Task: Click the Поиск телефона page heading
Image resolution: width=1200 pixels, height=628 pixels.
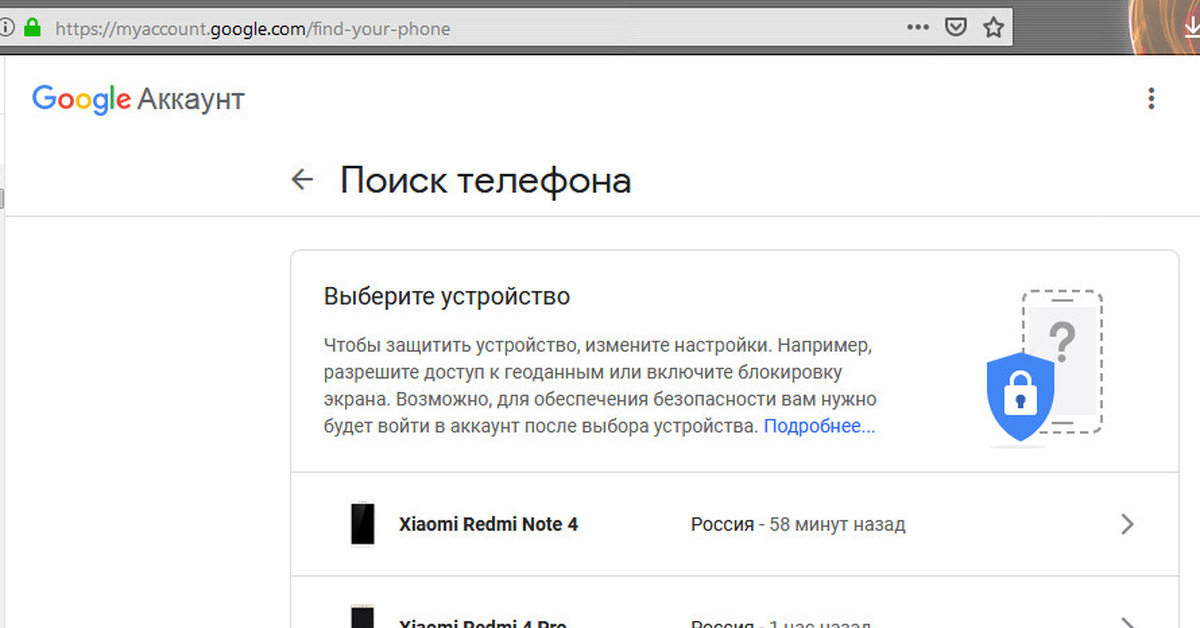Action: tap(486, 181)
